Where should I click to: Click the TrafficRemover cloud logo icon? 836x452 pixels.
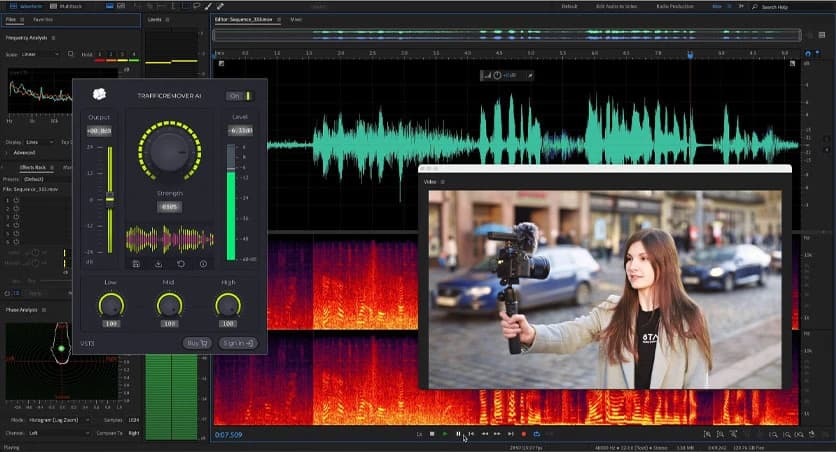(x=98, y=95)
